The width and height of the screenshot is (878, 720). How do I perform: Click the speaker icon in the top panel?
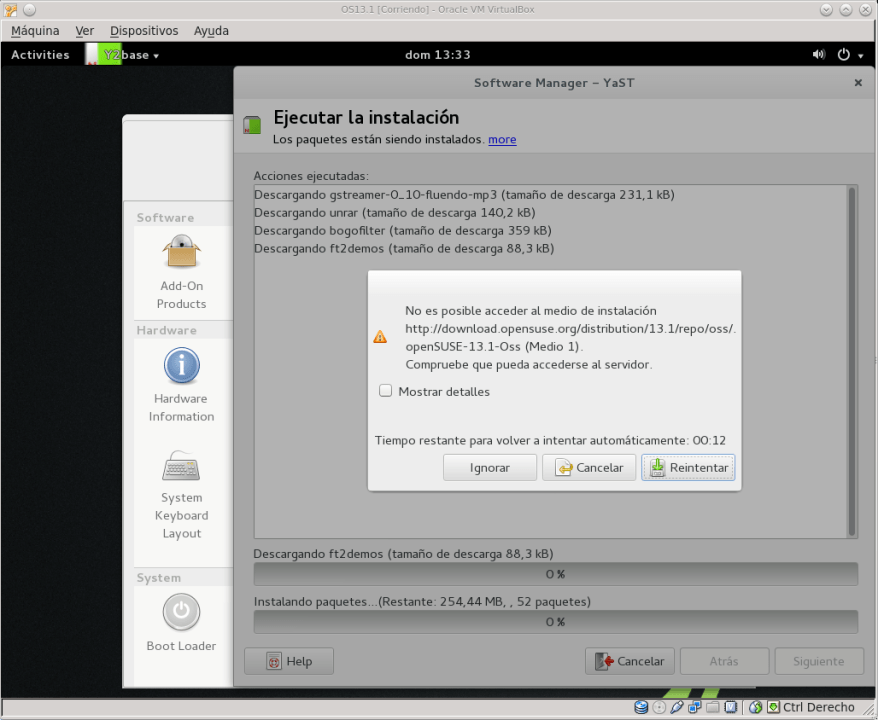click(818, 54)
